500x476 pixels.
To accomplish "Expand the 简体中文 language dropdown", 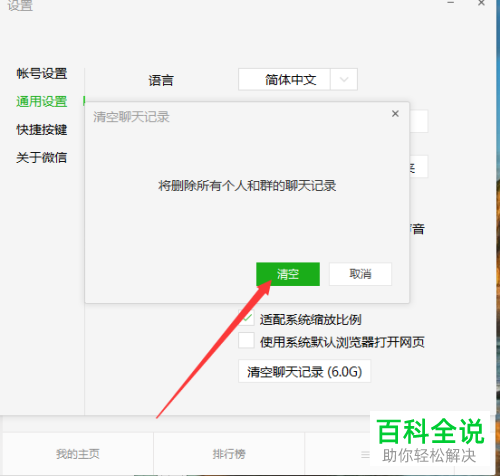I will click(x=298, y=79).
